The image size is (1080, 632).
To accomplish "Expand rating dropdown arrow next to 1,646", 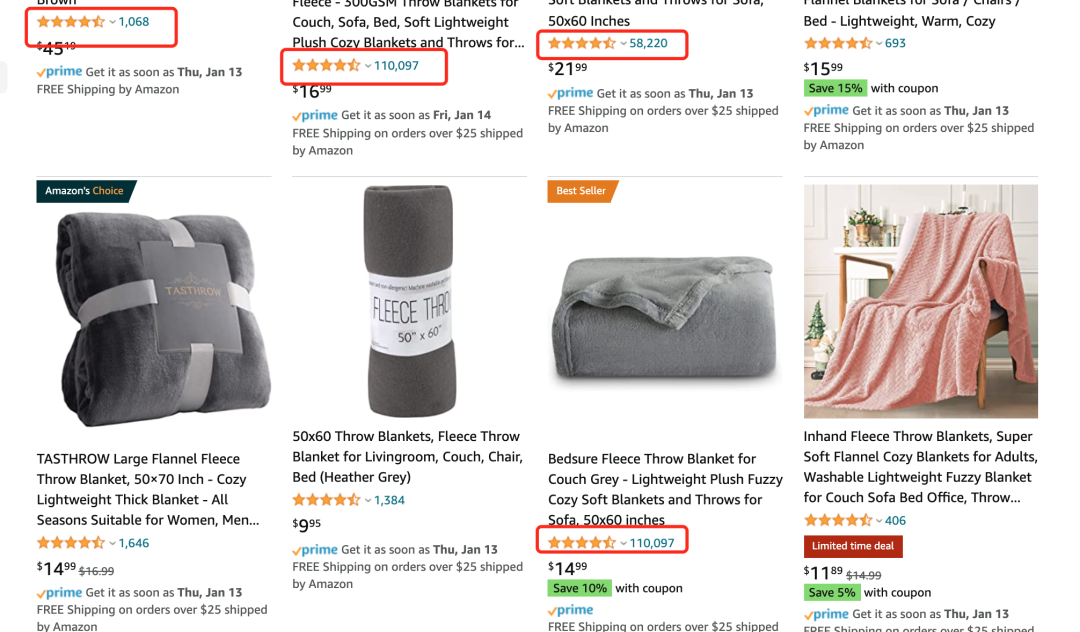I will (x=112, y=543).
